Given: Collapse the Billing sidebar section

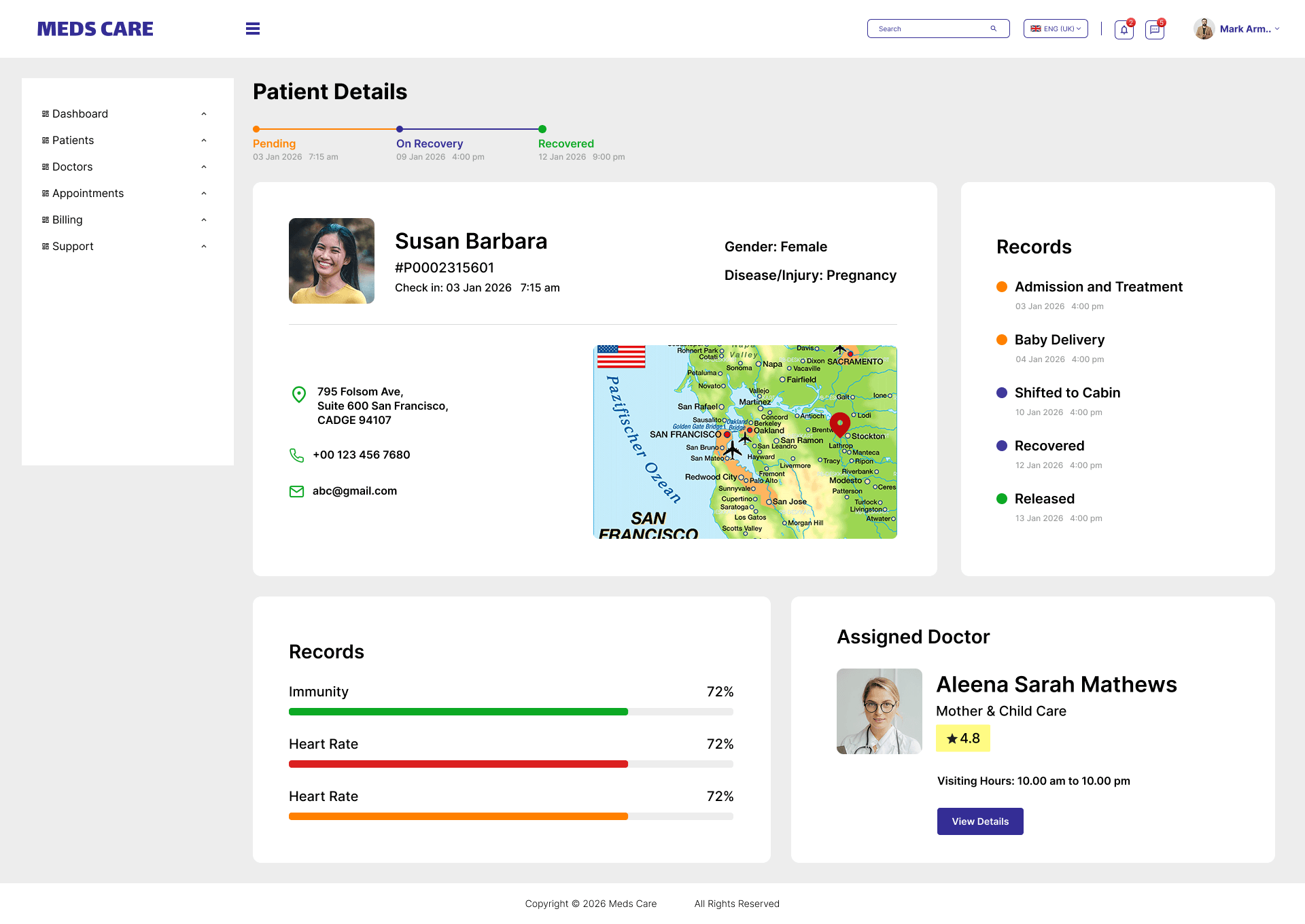Looking at the screenshot, I should tap(203, 219).
